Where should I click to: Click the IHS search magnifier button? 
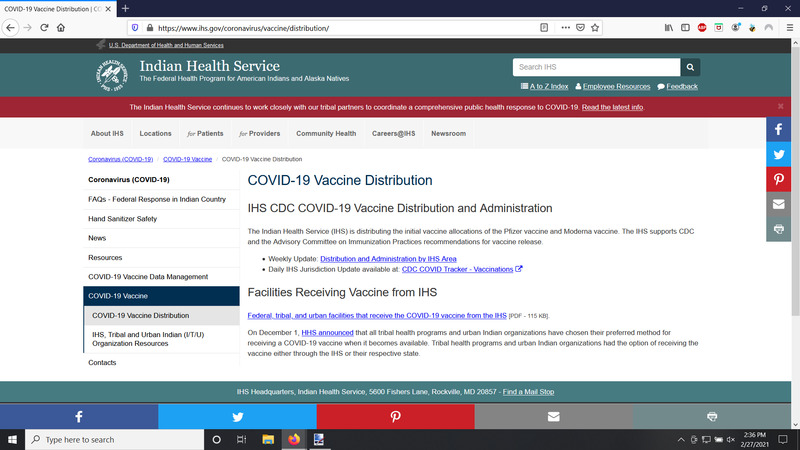click(690, 67)
